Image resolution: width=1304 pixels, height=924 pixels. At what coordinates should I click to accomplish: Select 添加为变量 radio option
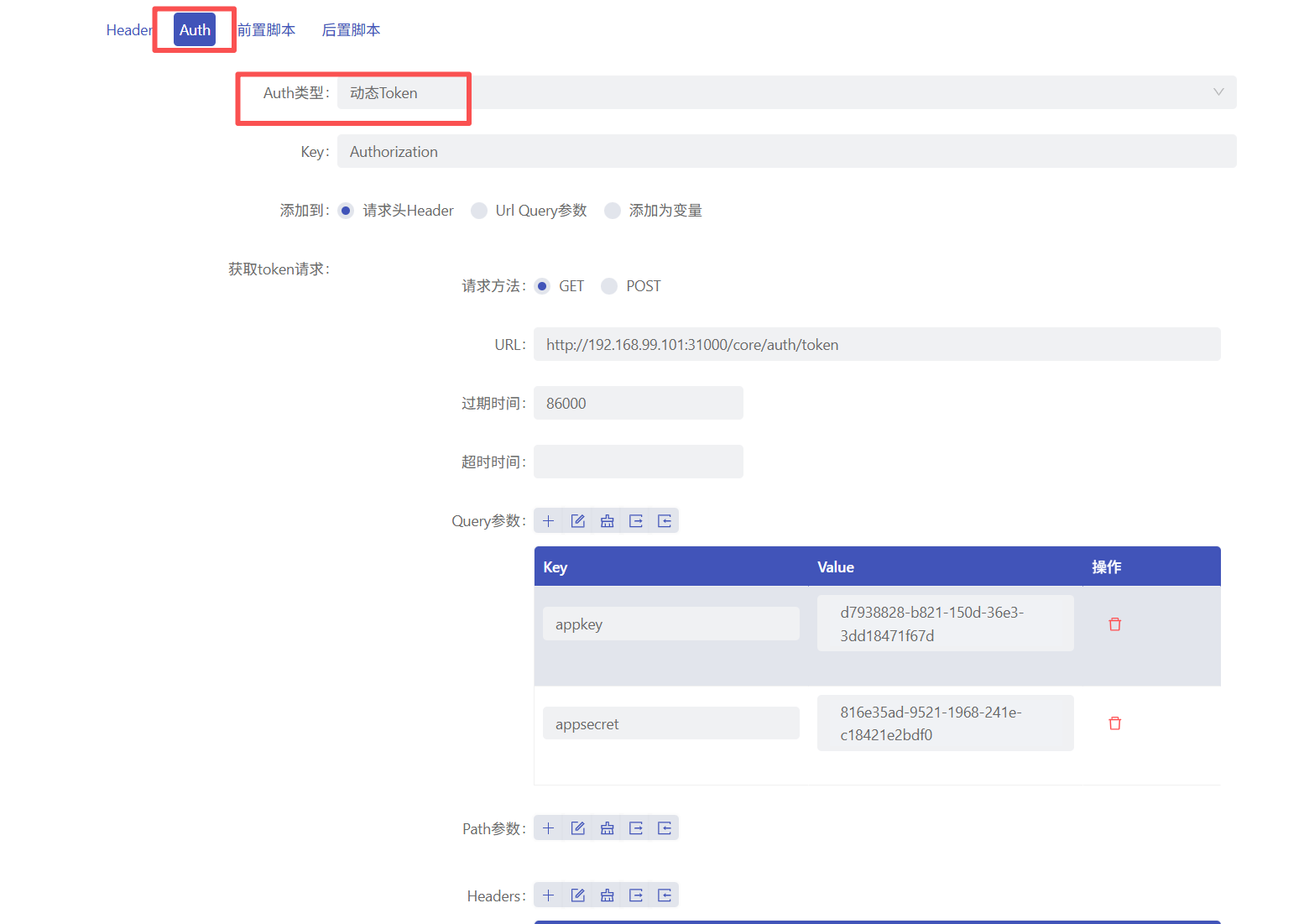pyautogui.click(x=613, y=211)
